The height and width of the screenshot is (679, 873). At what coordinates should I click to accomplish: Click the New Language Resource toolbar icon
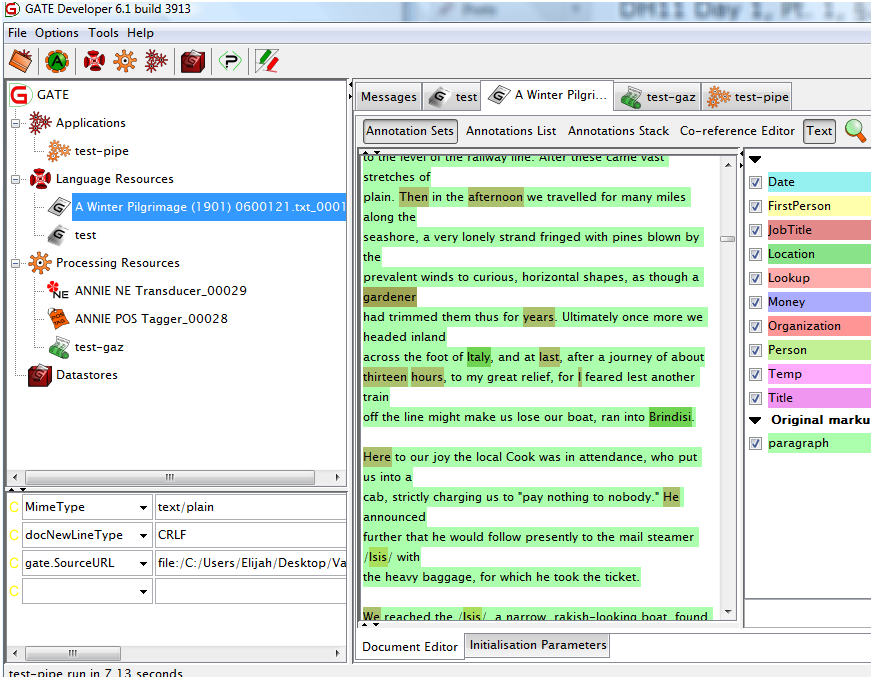pos(94,61)
